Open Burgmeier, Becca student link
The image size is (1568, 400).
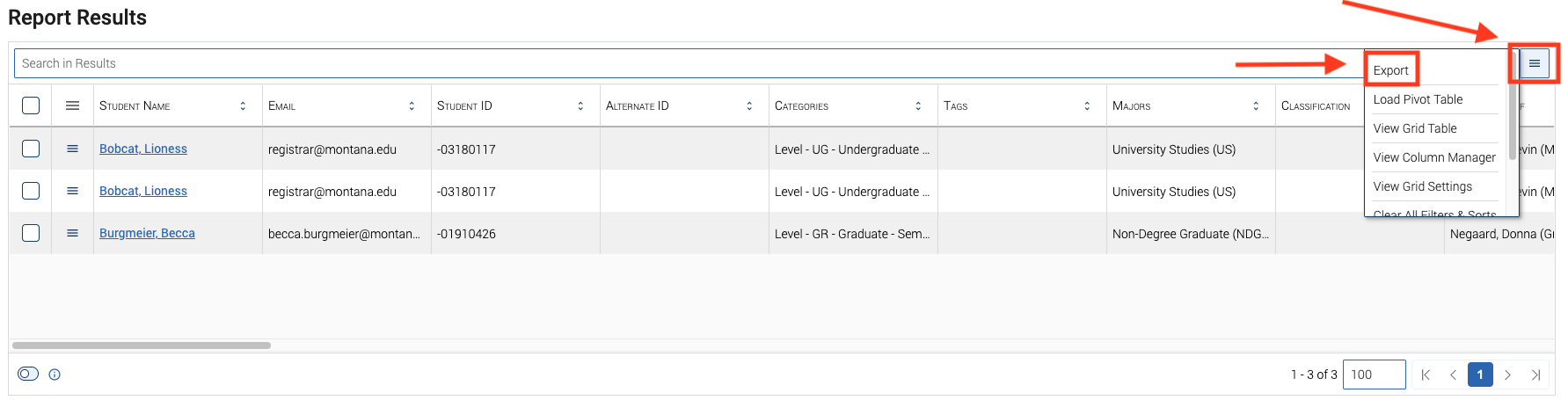[x=147, y=233]
